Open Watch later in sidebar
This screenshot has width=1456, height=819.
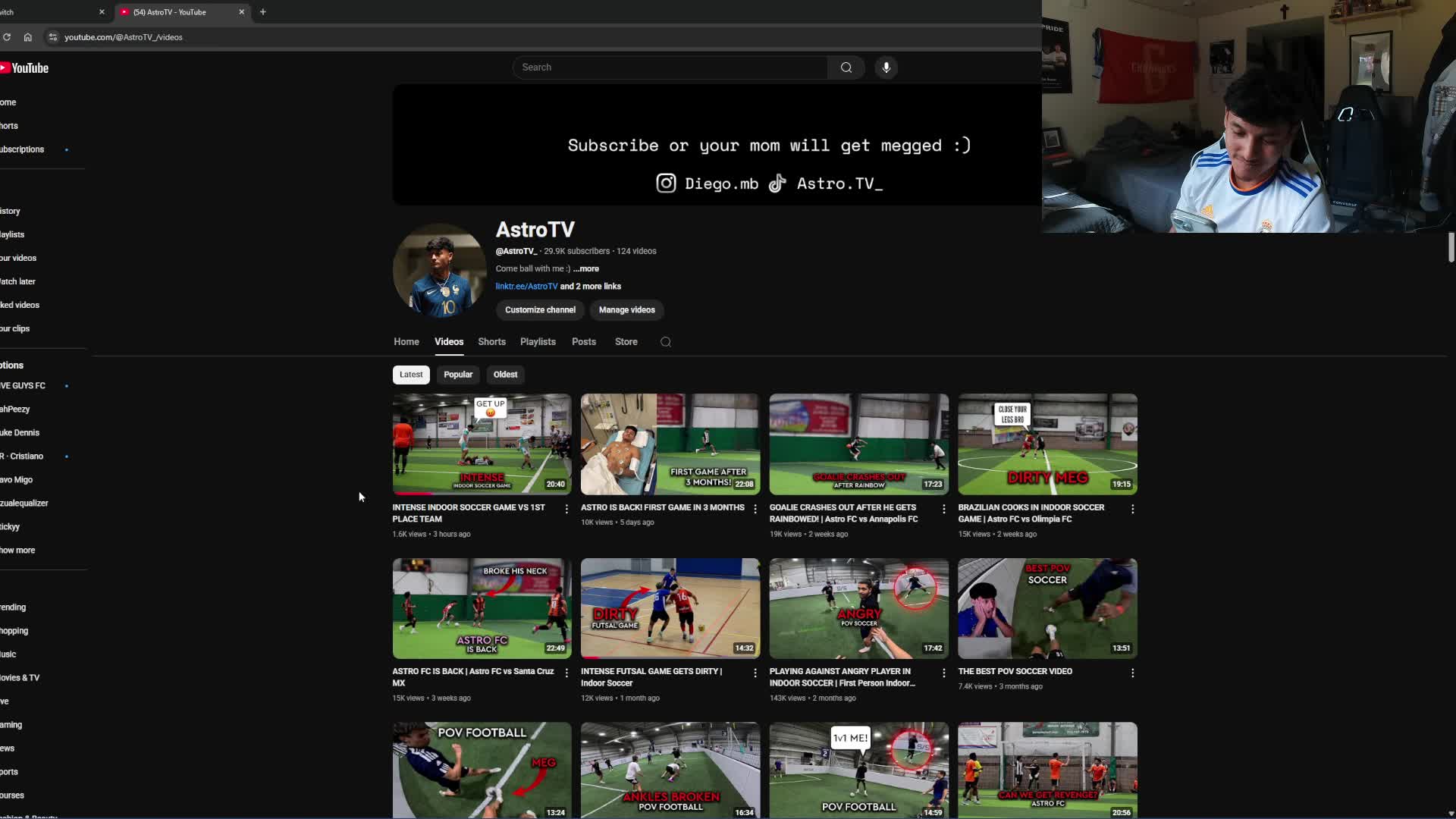coord(18,281)
